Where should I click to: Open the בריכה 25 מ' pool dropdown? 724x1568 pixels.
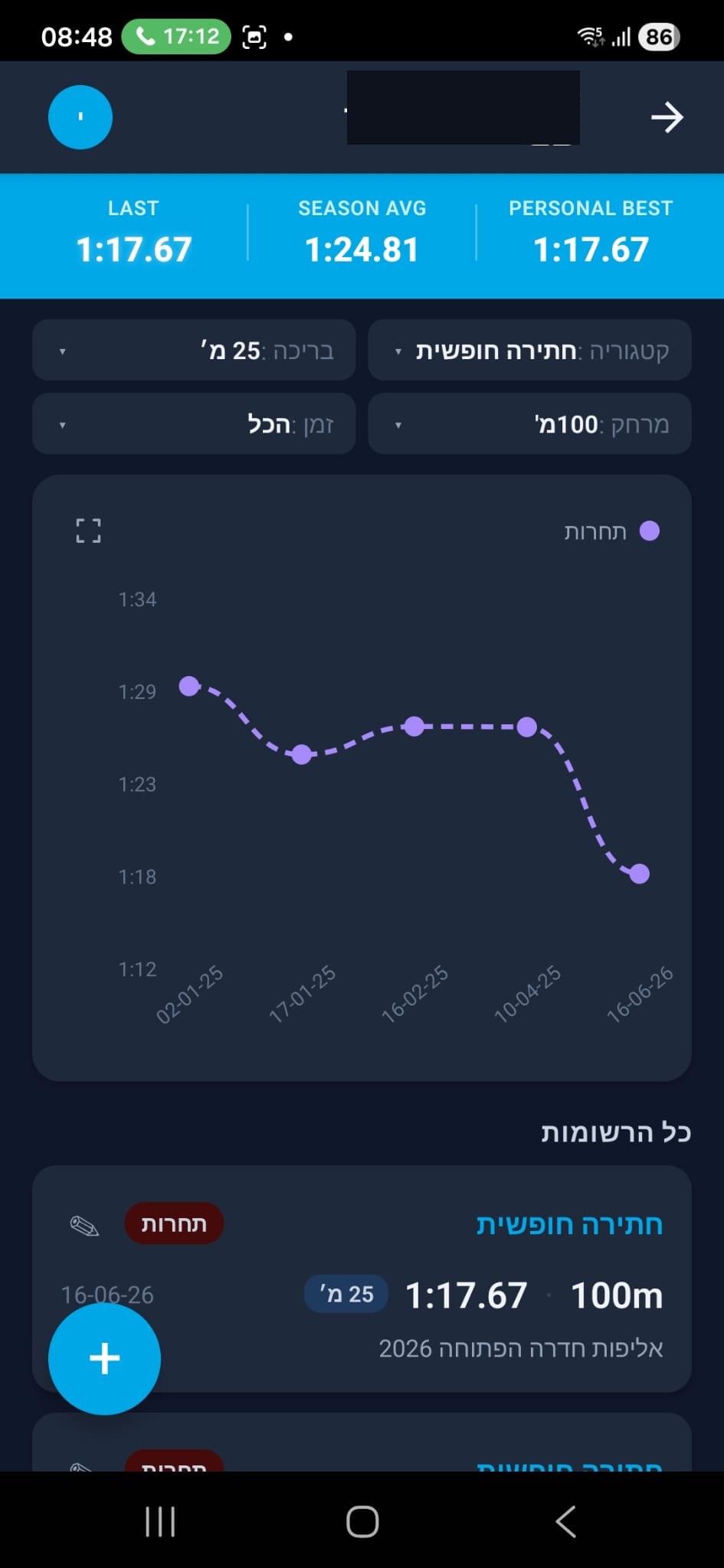[194, 350]
